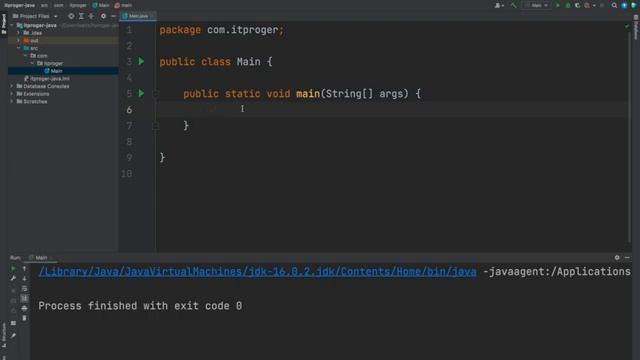Click the Stop square icon in toolbar

[x=602, y=5]
